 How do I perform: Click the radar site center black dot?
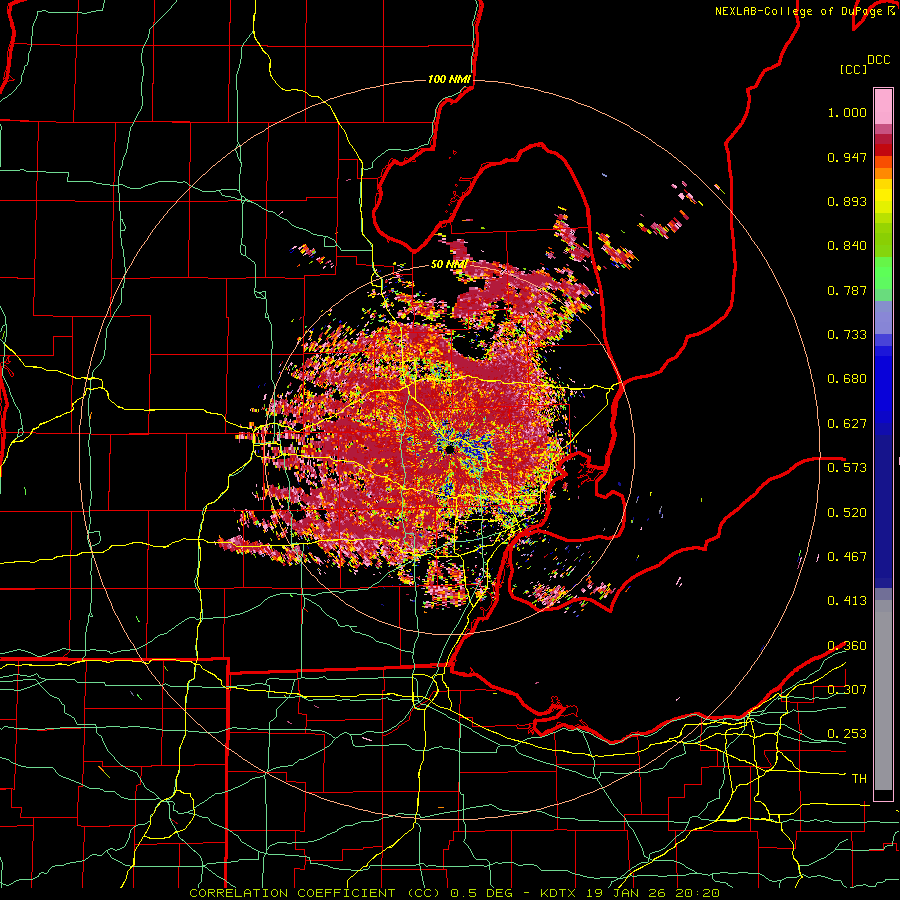click(449, 449)
